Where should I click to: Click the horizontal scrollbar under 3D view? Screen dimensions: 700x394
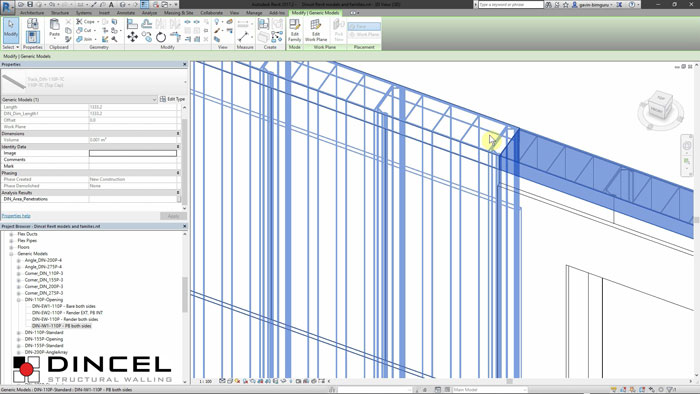[509, 382]
